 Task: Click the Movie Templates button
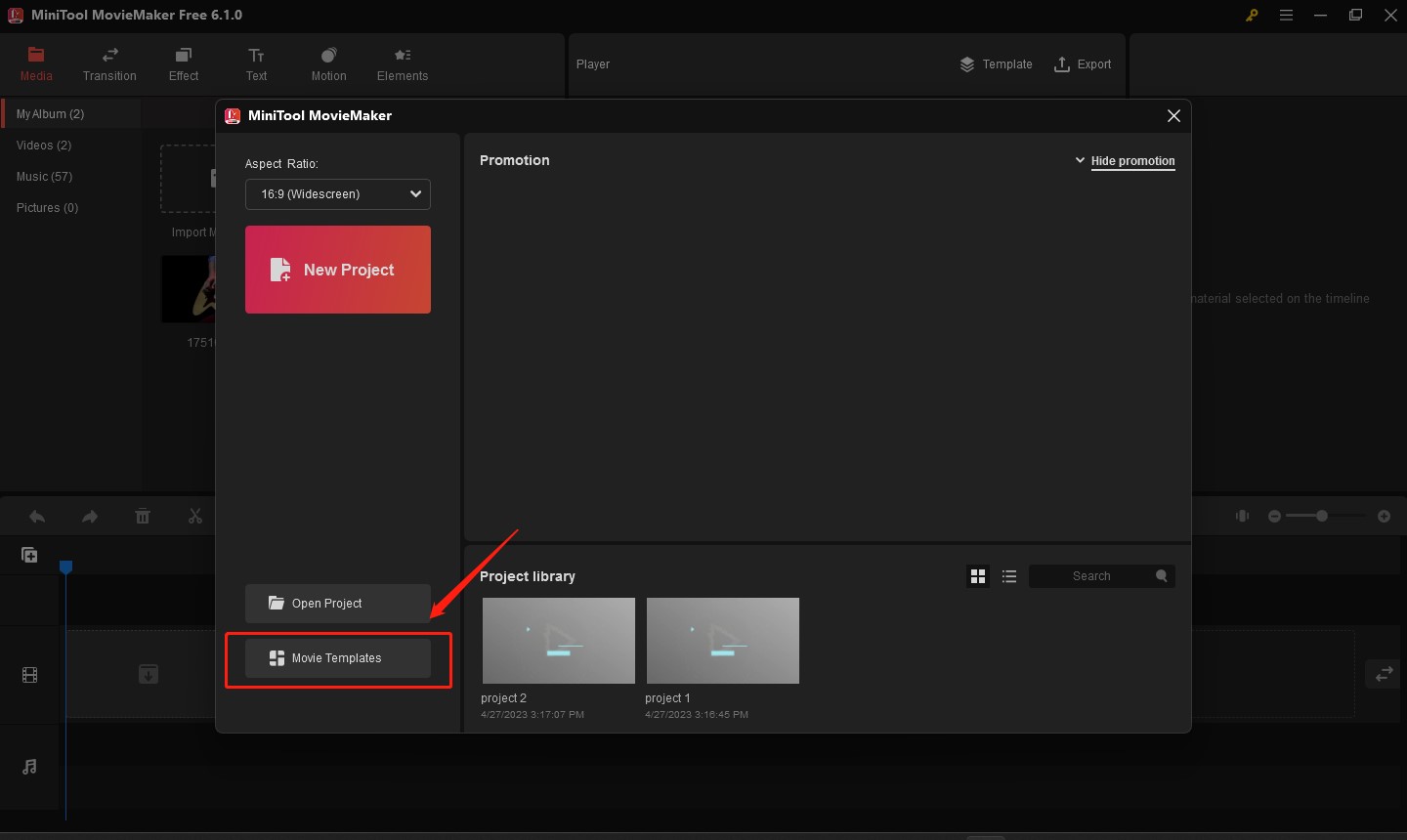click(338, 658)
